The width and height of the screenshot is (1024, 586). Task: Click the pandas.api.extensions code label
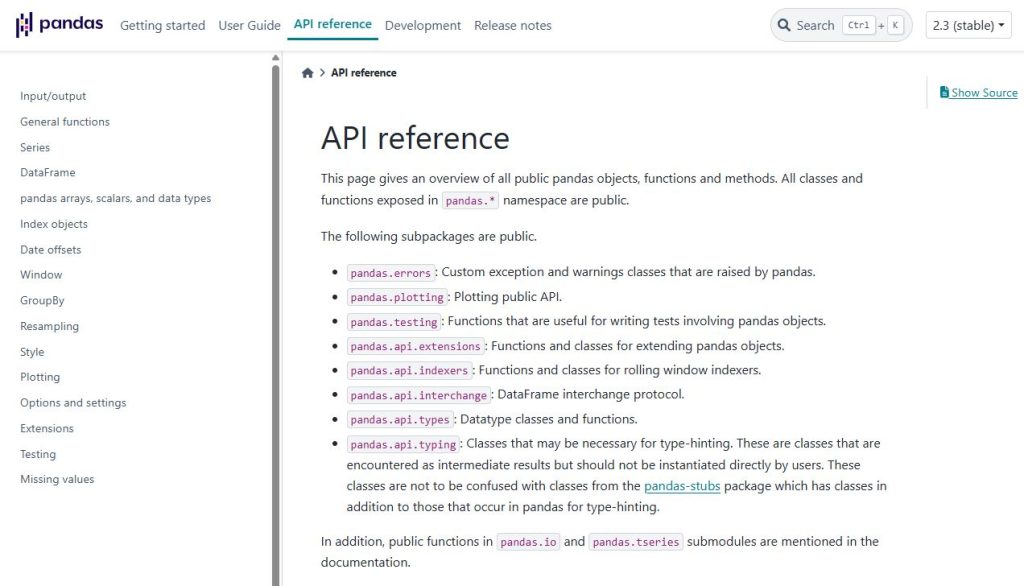pos(415,346)
